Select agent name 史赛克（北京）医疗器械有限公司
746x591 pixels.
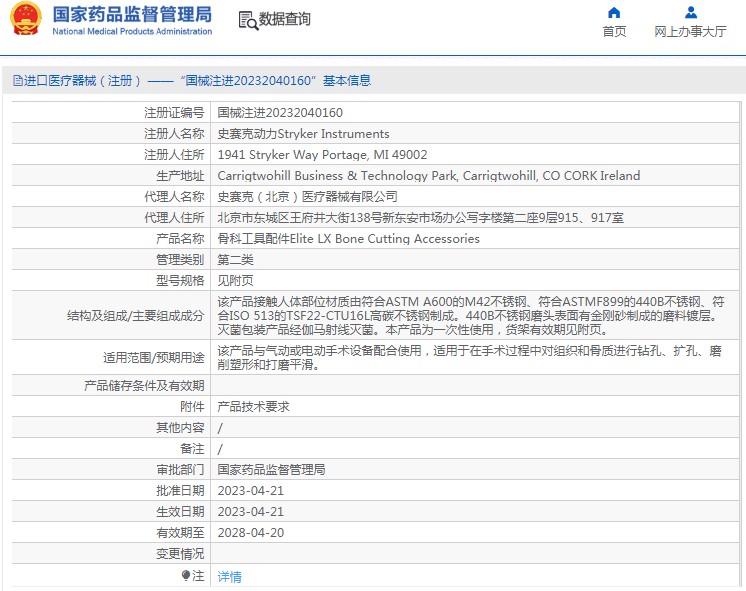307,197
